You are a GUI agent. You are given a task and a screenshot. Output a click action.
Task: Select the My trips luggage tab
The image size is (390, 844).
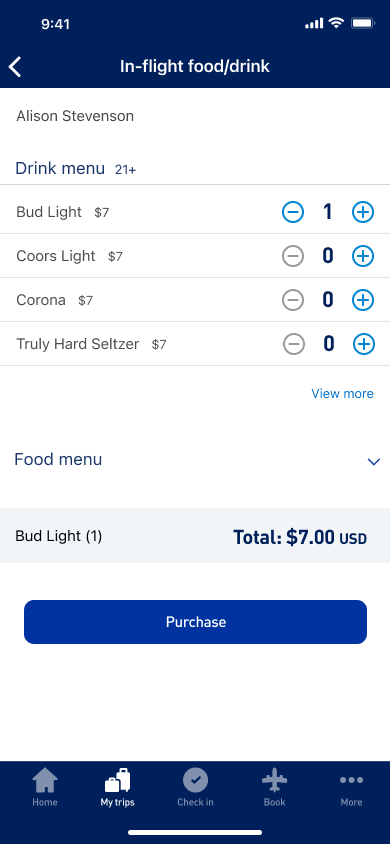(x=117, y=787)
